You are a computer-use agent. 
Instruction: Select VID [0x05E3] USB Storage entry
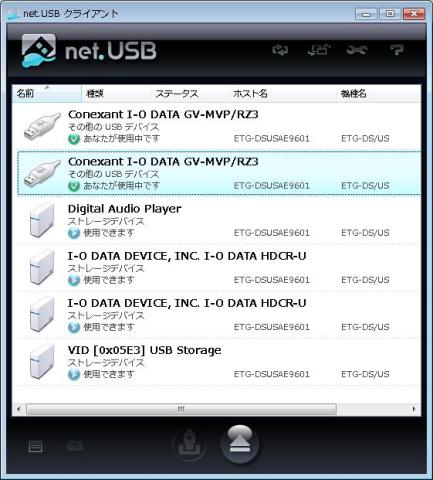[219, 362]
